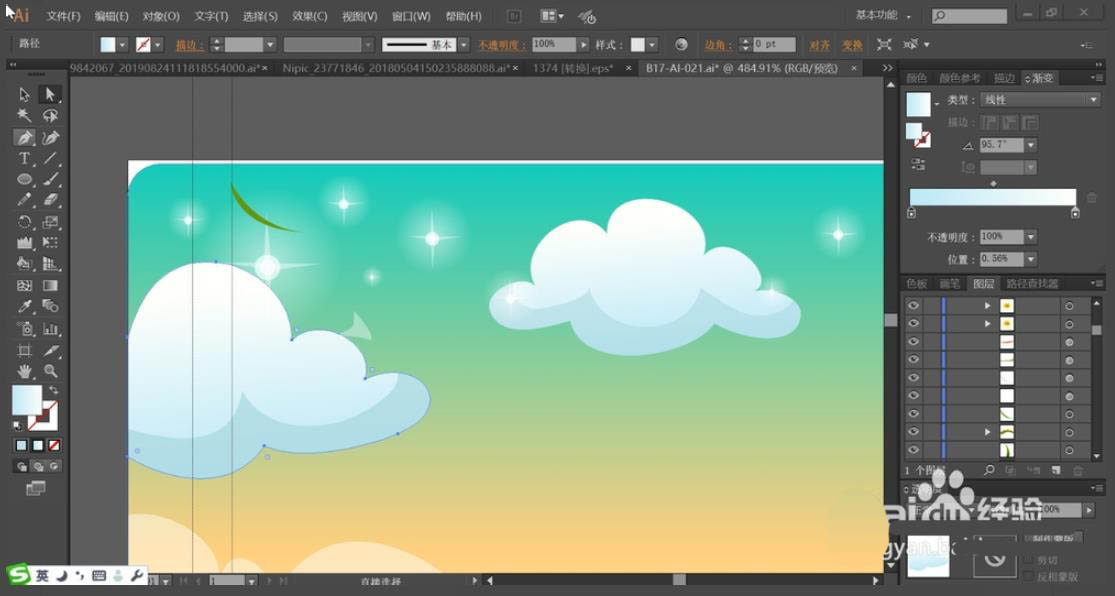Enable the 剪切 checkbox
1115x596 pixels.
click(1028, 560)
